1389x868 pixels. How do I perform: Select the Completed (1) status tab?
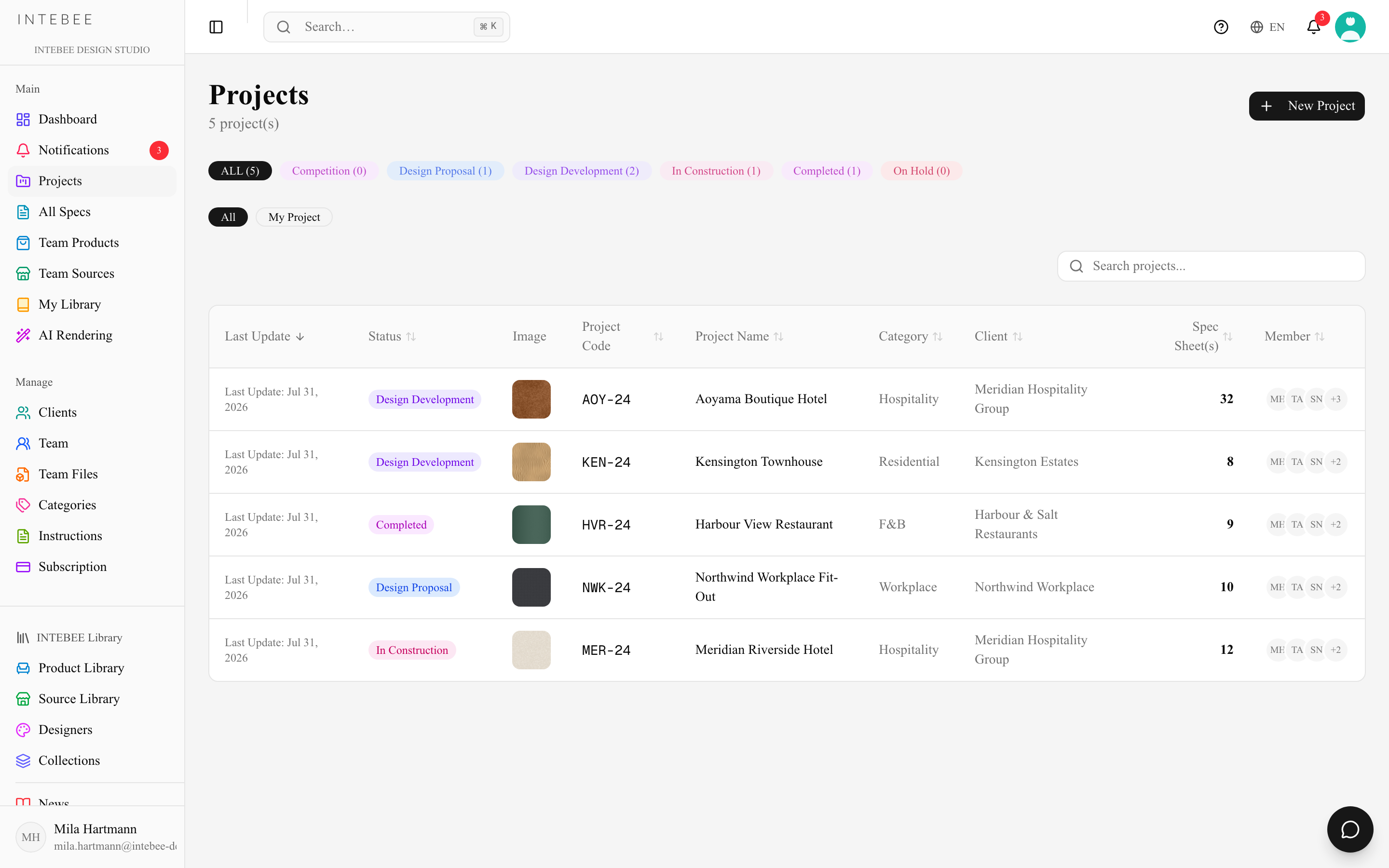coord(827,171)
